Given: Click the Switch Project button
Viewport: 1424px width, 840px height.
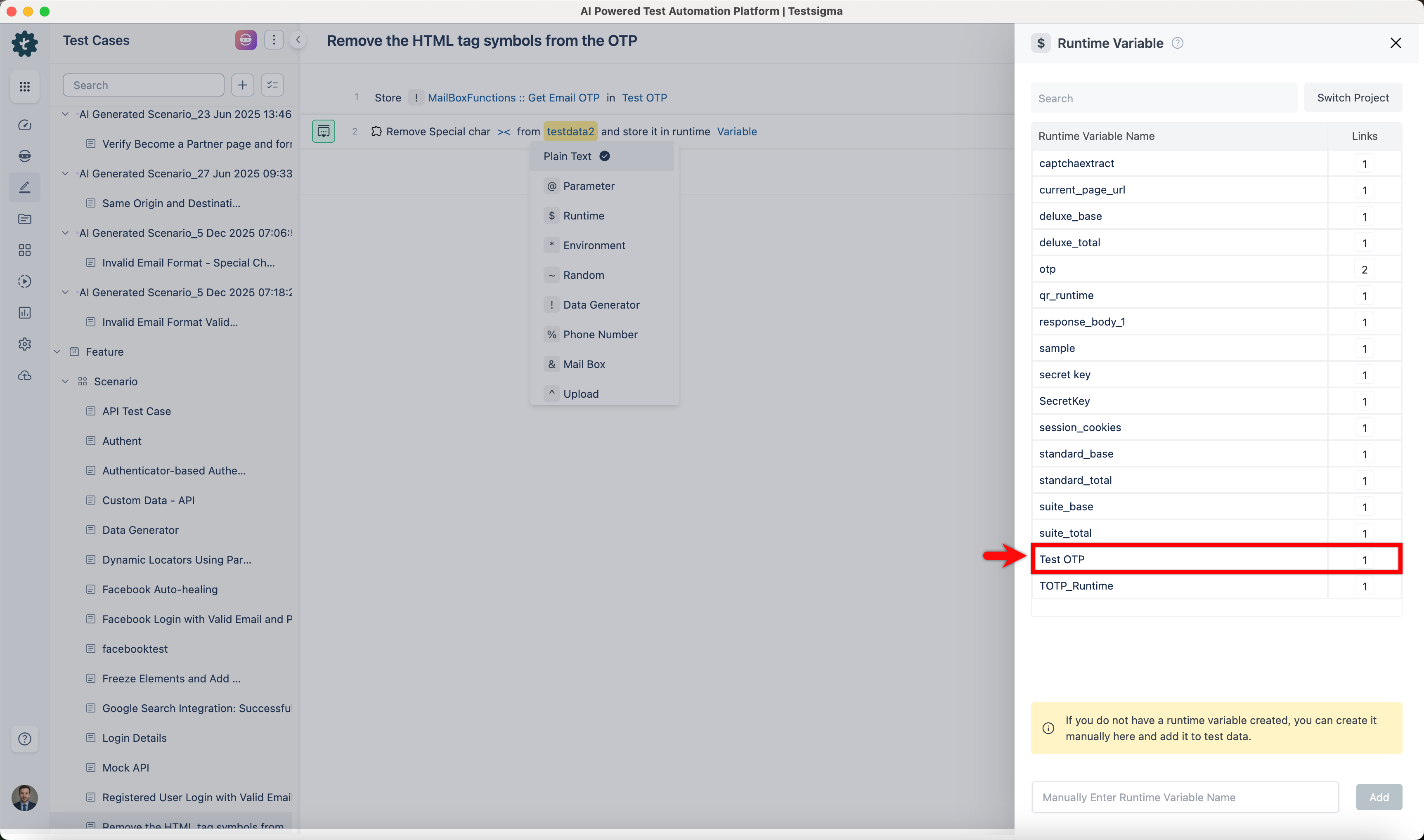Looking at the screenshot, I should tap(1353, 97).
